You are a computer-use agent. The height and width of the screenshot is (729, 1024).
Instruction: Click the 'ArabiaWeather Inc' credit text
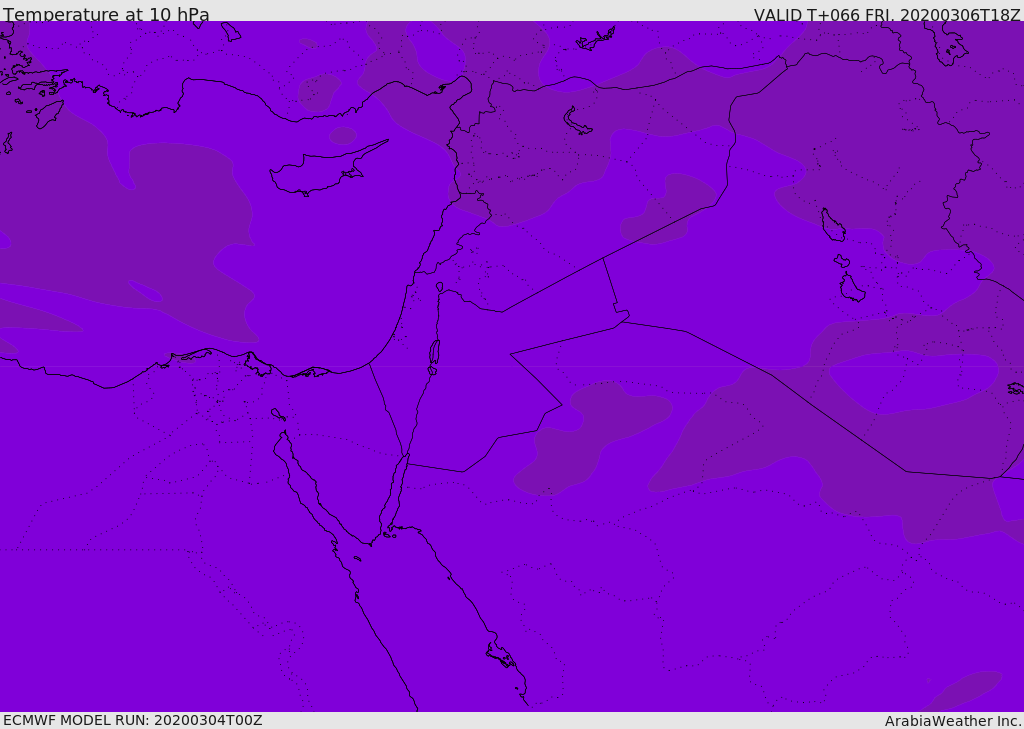(x=953, y=721)
